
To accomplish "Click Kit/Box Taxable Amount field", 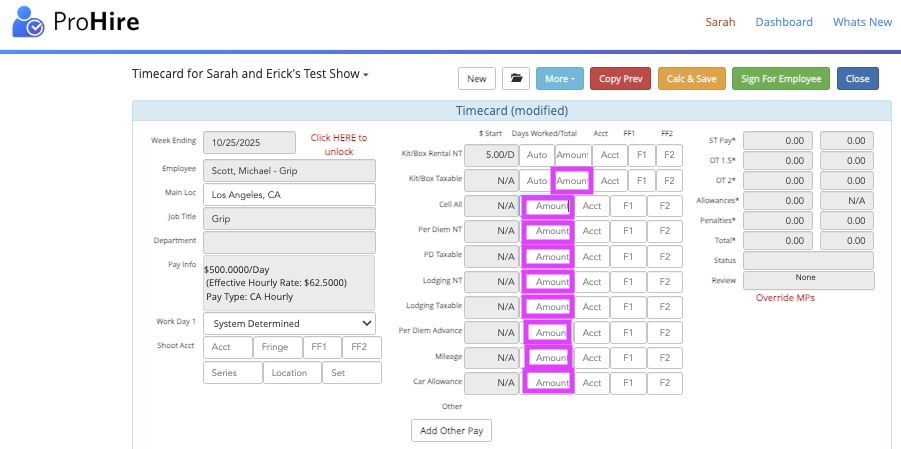I will tap(572, 181).
